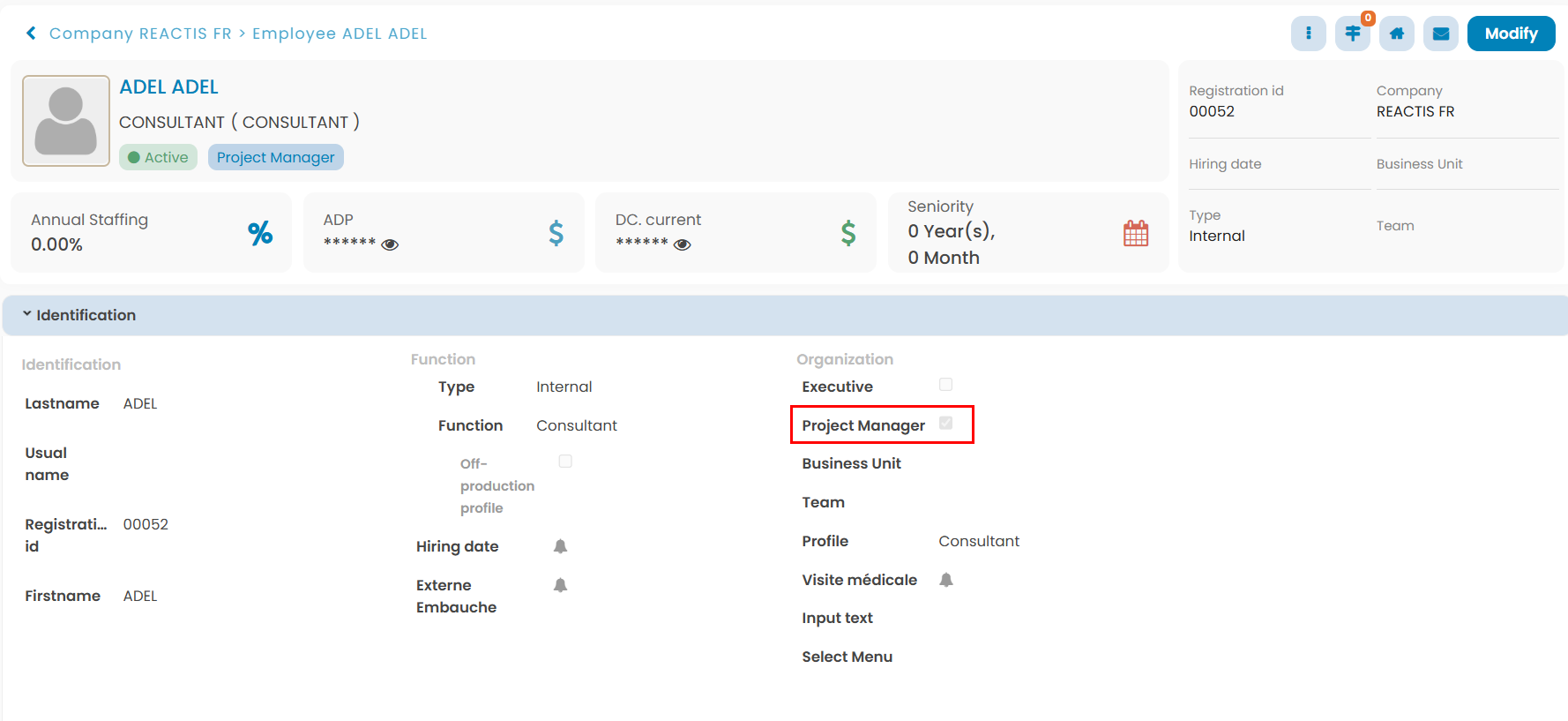Image resolution: width=1568 pixels, height=721 pixels.
Task: Open the signpost icon with notification badge
Action: [x=1352, y=34]
